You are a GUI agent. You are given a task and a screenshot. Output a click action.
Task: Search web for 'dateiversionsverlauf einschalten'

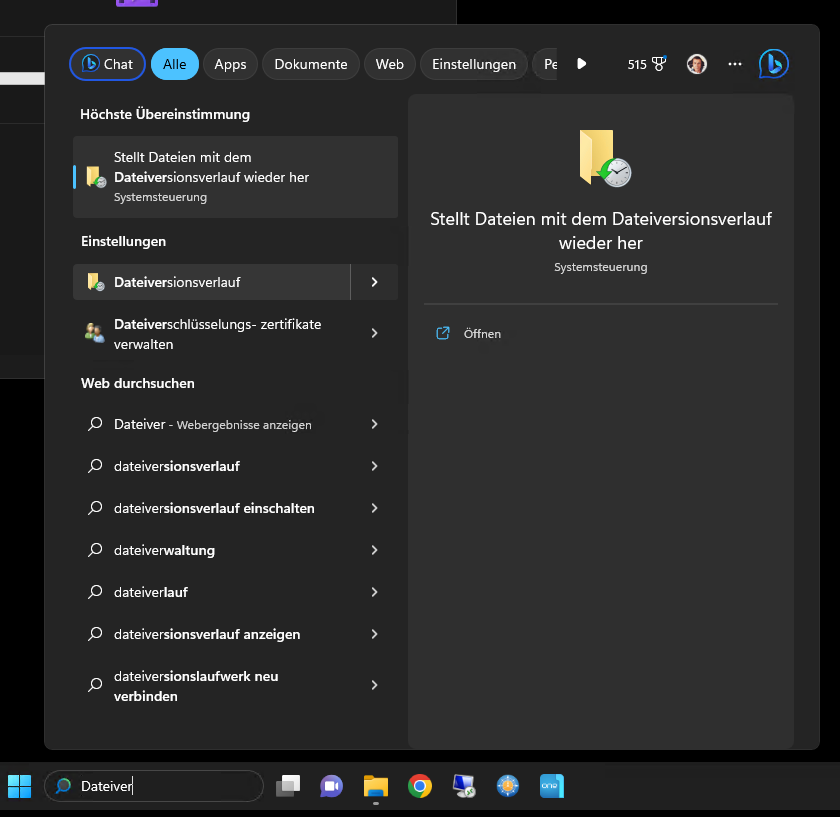212,508
